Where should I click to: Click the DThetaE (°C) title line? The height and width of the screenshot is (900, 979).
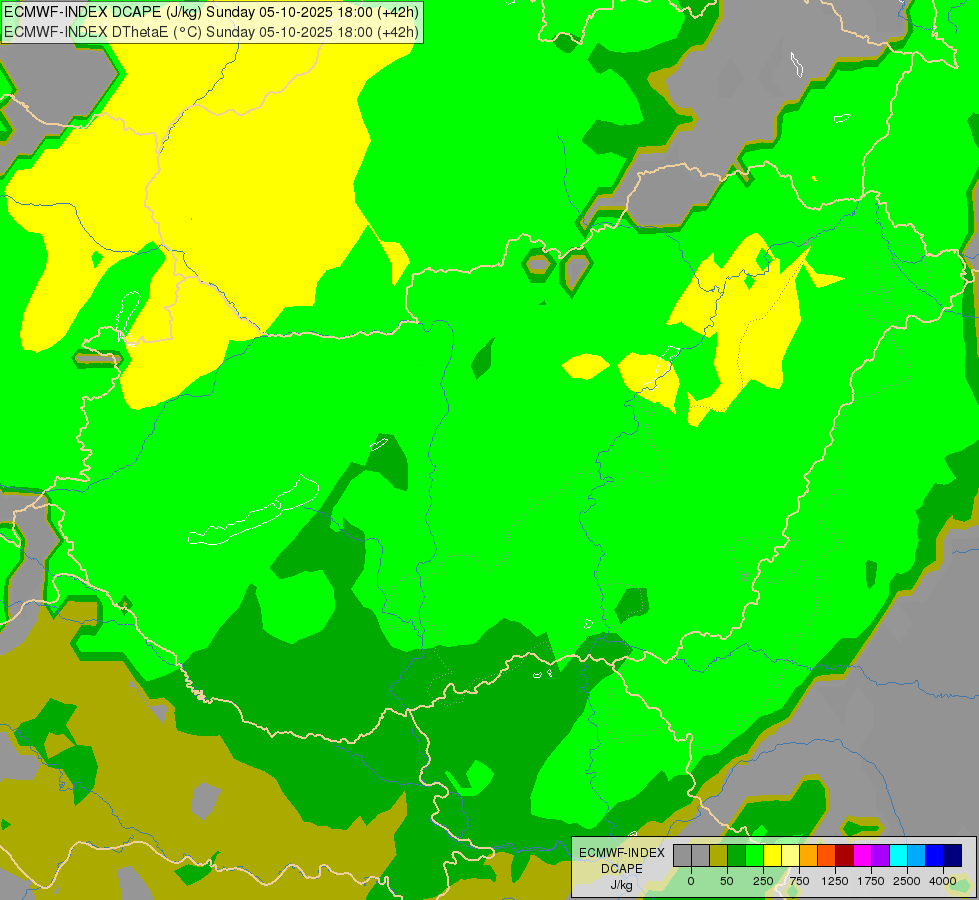[x=211, y=31]
